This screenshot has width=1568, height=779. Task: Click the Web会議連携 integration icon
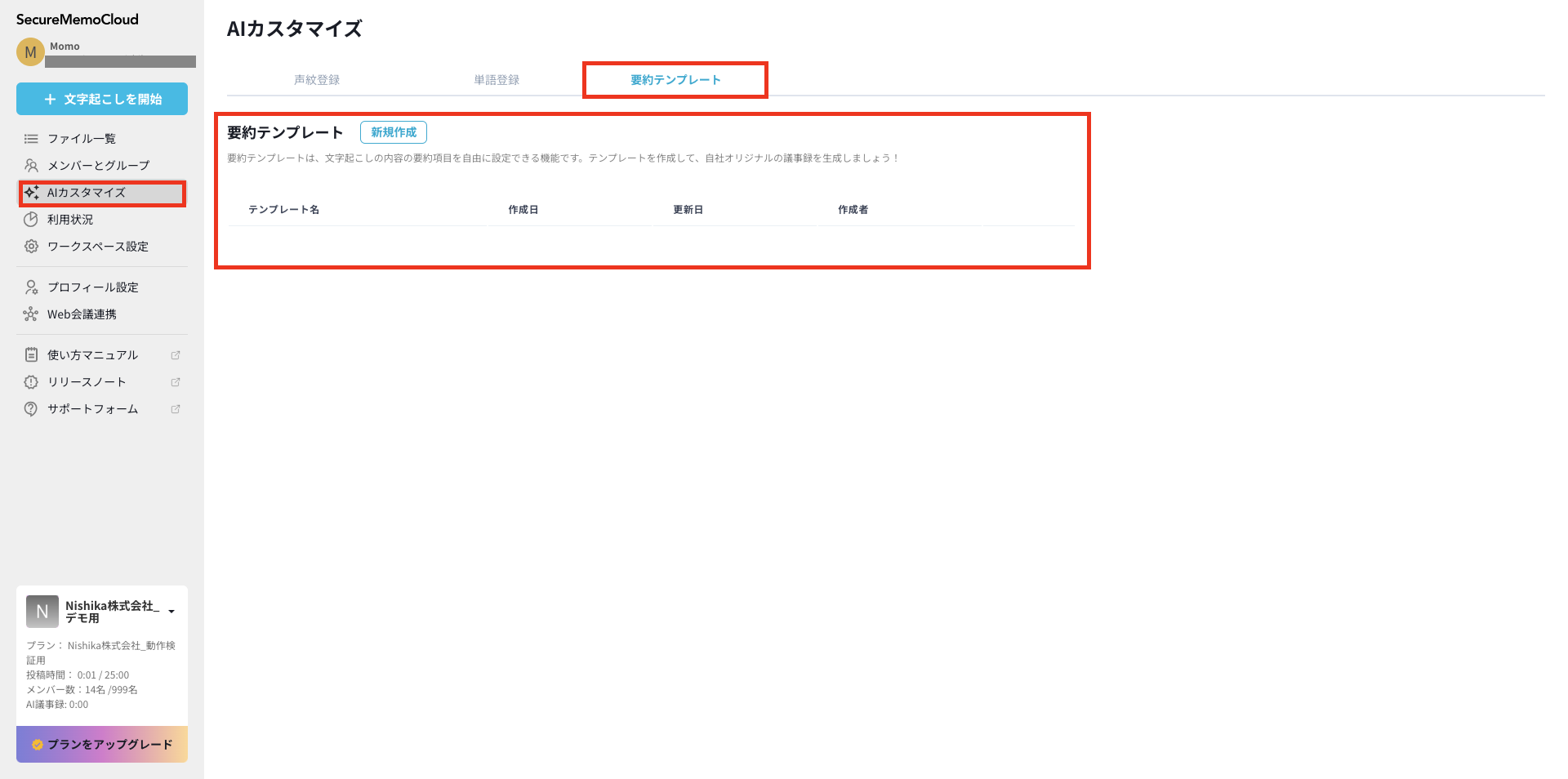[31, 314]
